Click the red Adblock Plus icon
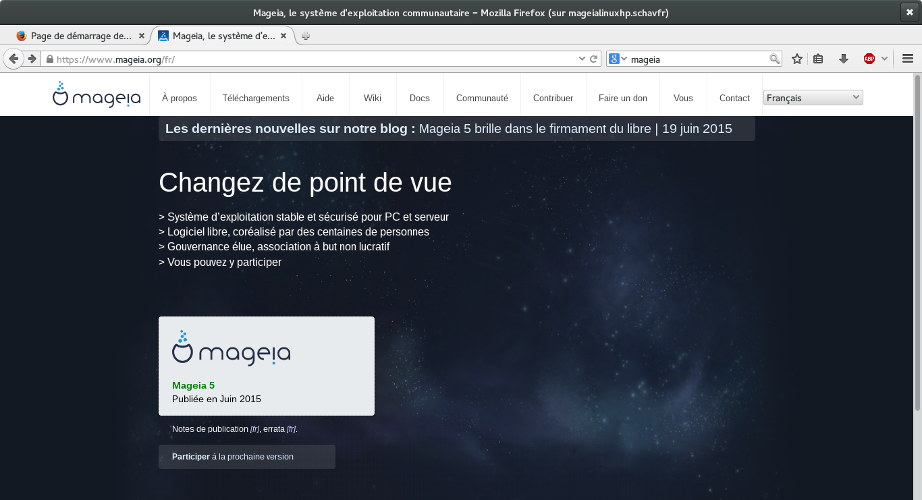 (869, 59)
